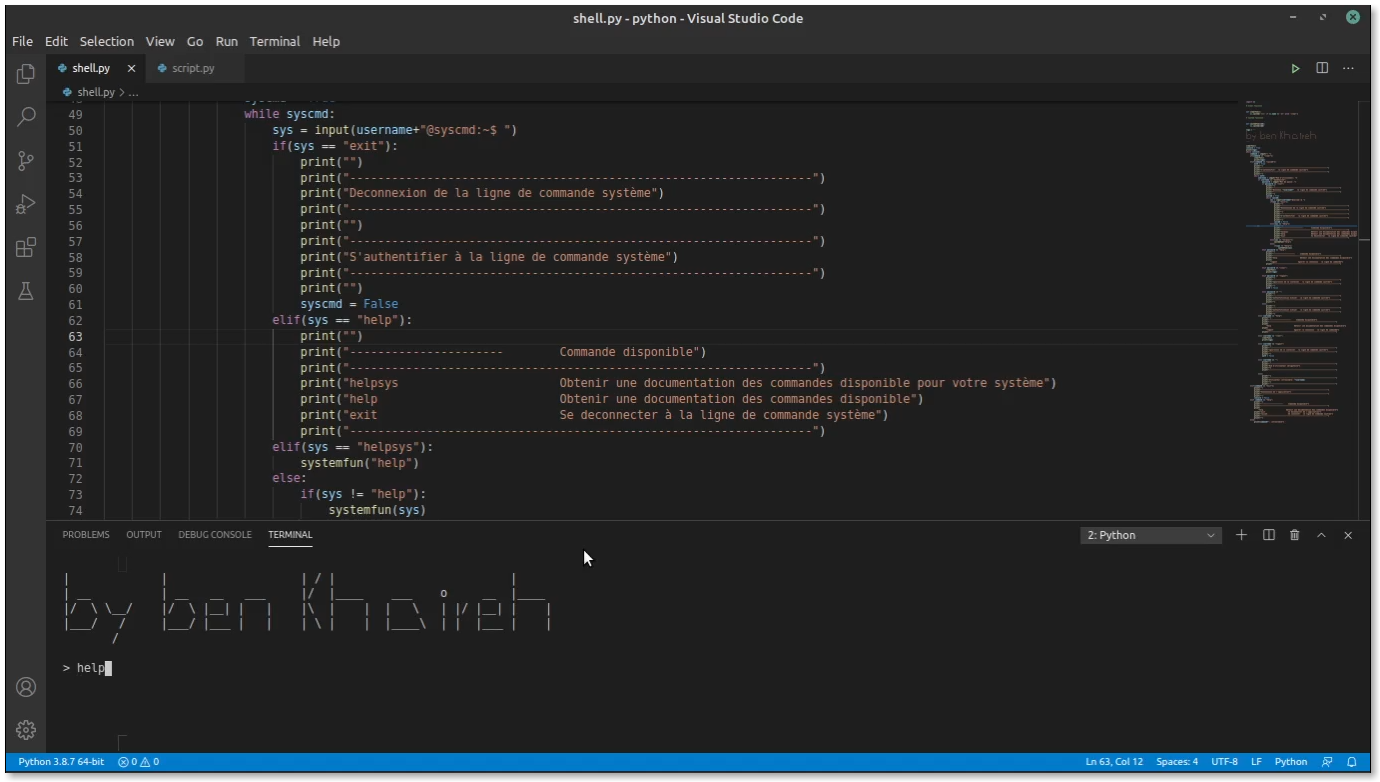Image resolution: width=1380 pixels, height=782 pixels.
Task: Run shell.py with the play icon
Action: coord(1295,68)
